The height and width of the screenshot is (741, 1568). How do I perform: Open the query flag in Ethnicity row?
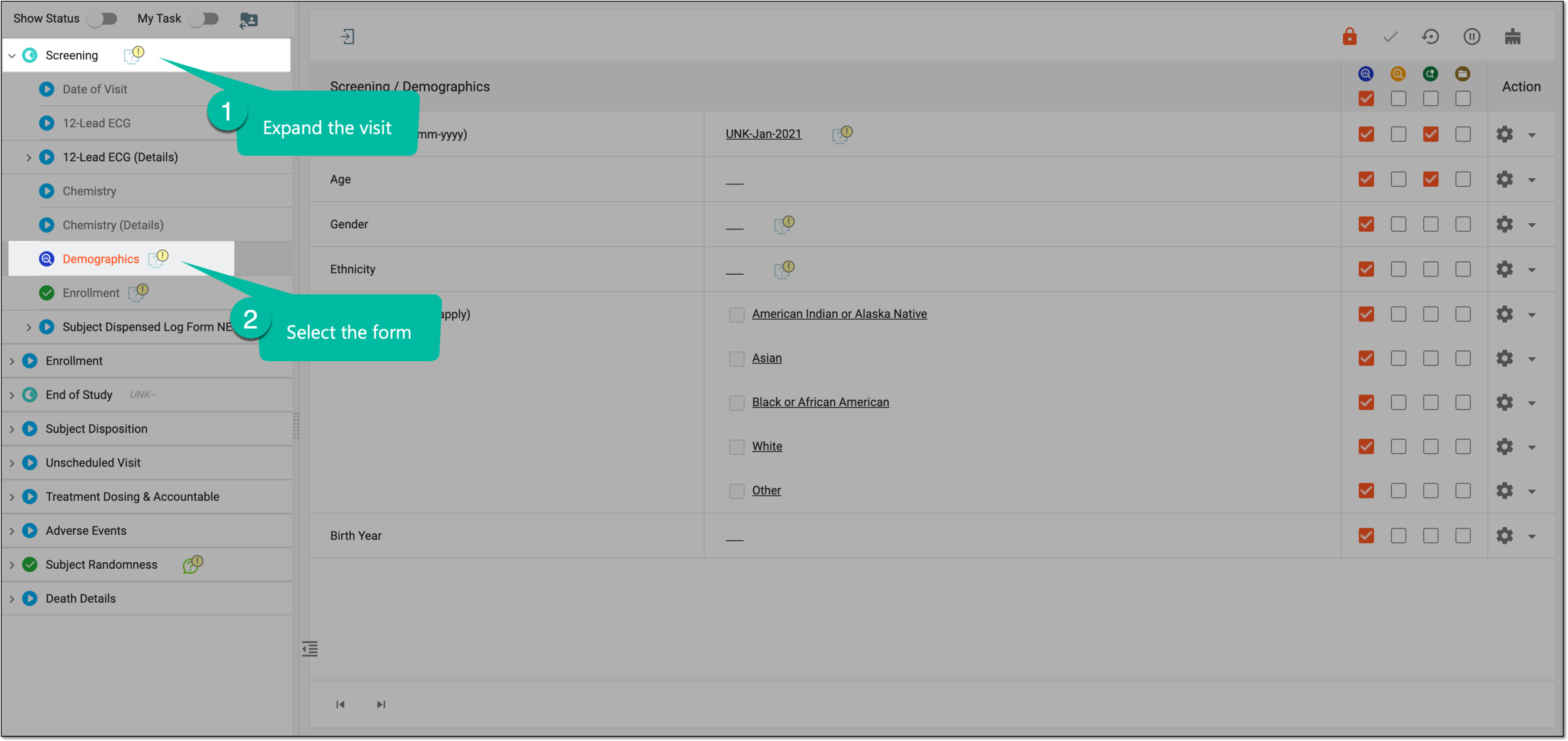pos(784,269)
